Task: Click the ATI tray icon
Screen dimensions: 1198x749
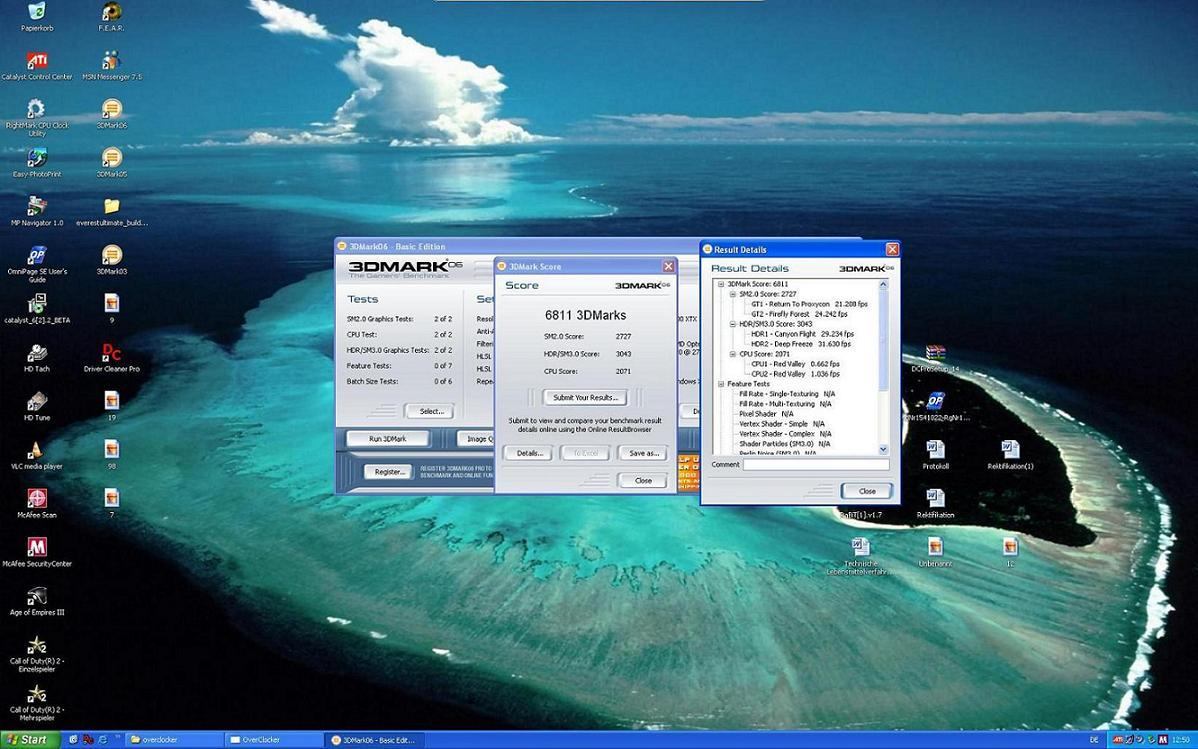Action: tap(1118, 740)
